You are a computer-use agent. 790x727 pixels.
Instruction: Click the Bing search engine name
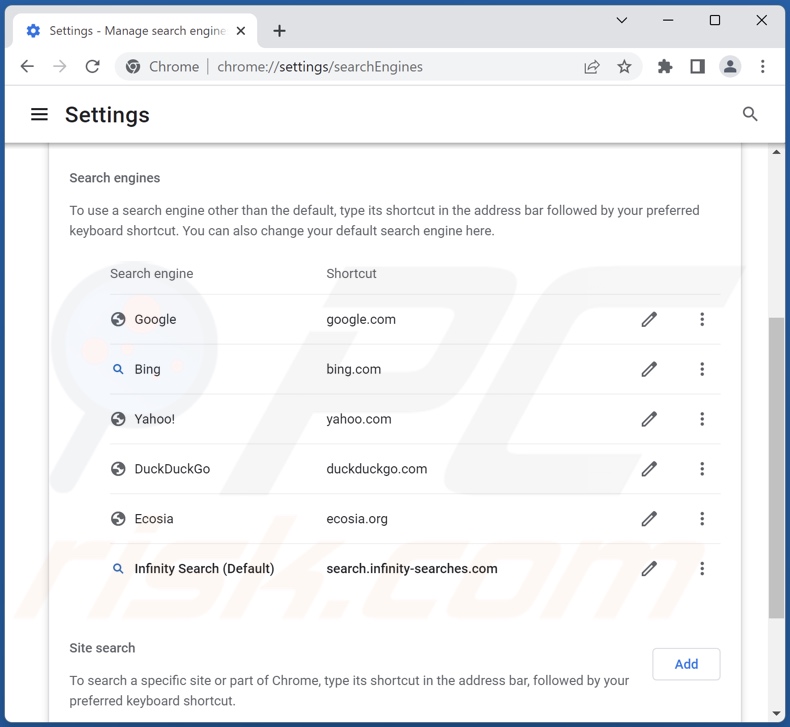pyautogui.click(x=148, y=369)
